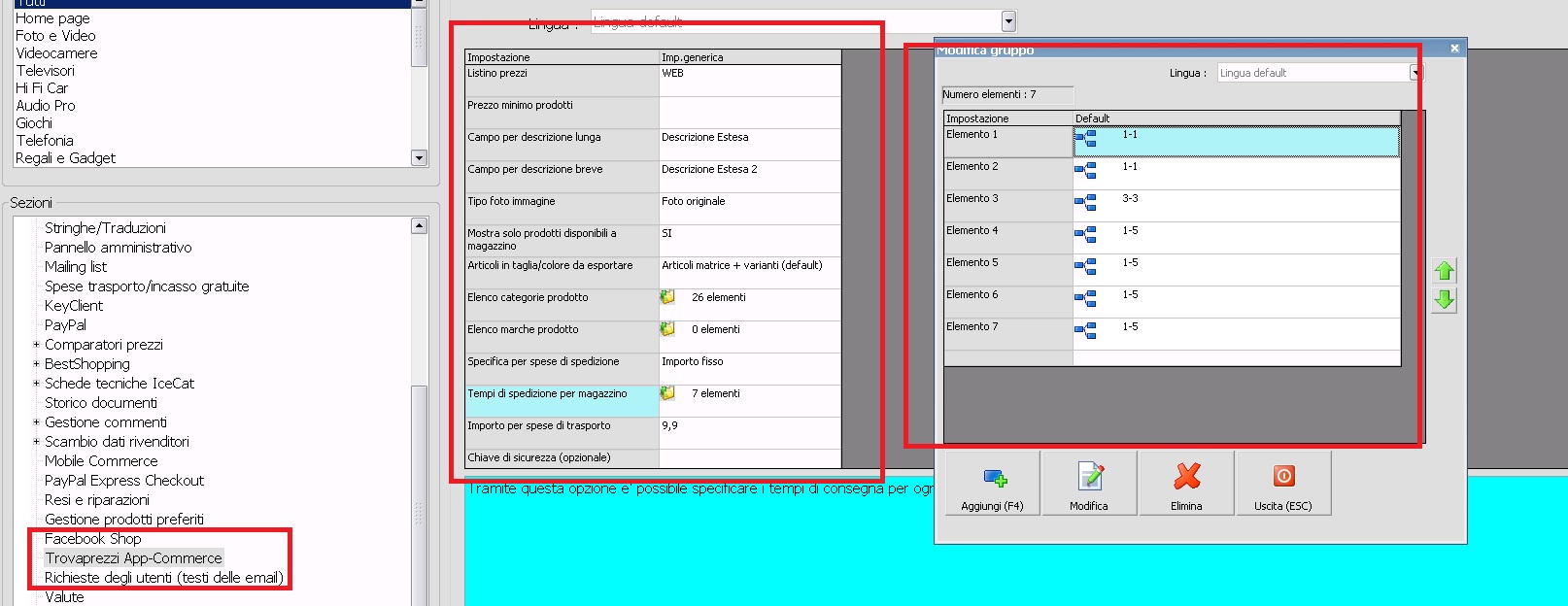Image resolution: width=1568 pixels, height=606 pixels.
Task: Select the Storico documenti section
Action: (x=101, y=403)
